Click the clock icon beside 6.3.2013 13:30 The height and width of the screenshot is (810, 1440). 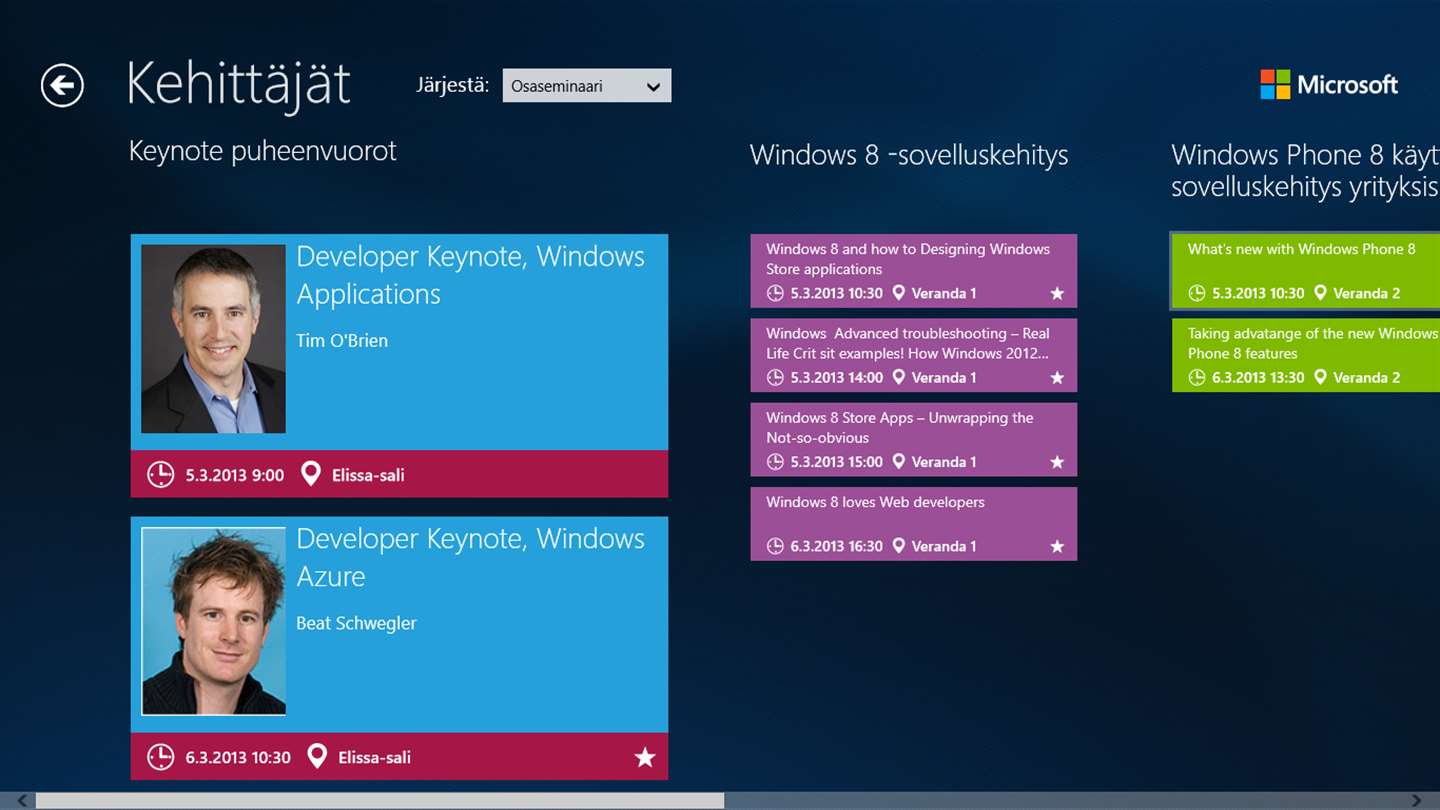tap(1197, 377)
